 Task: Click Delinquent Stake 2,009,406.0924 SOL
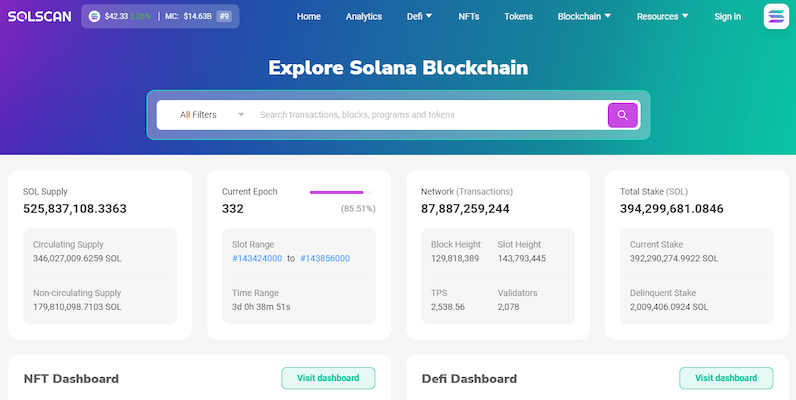tap(669, 307)
